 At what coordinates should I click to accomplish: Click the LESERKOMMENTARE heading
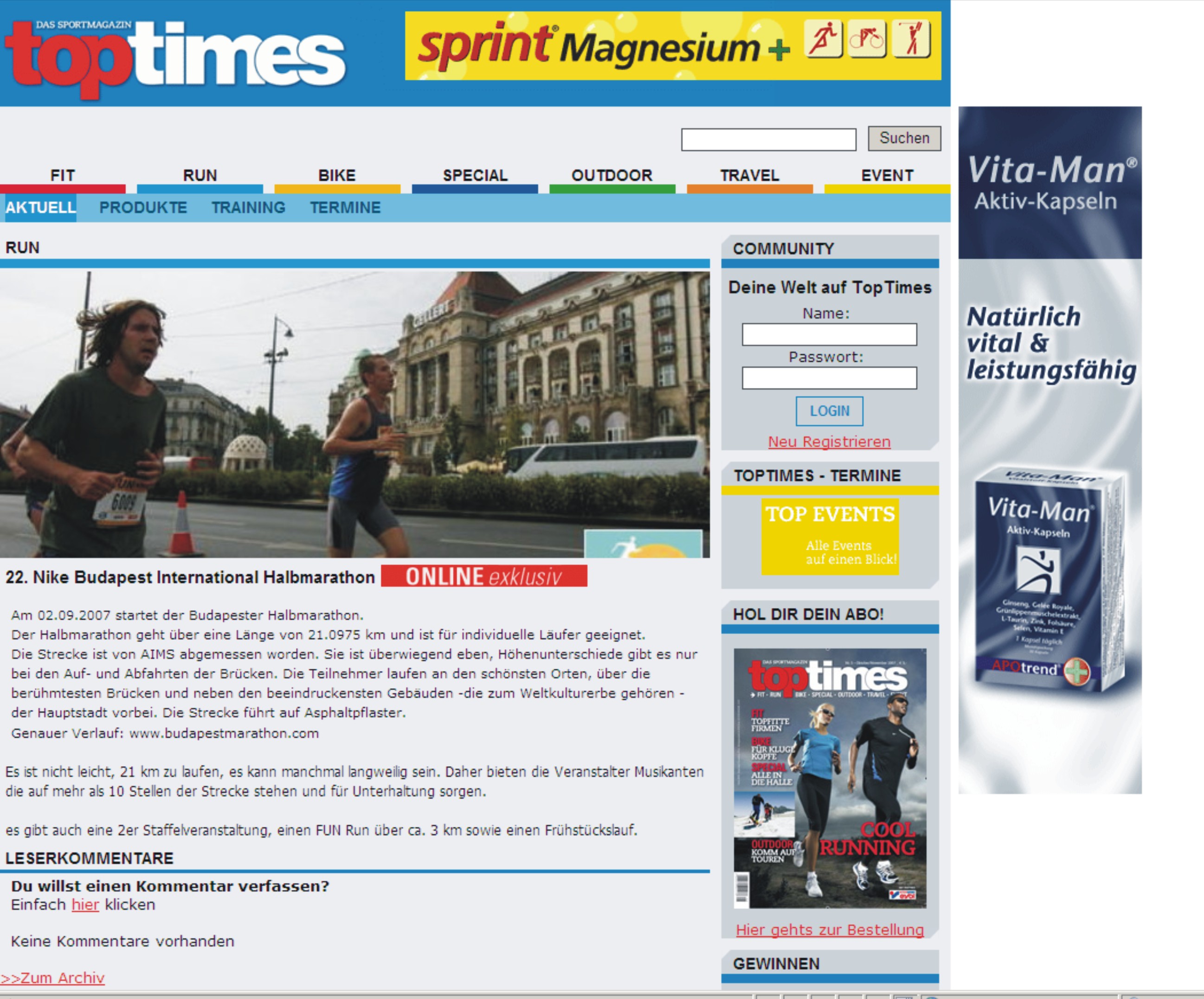click(x=90, y=858)
